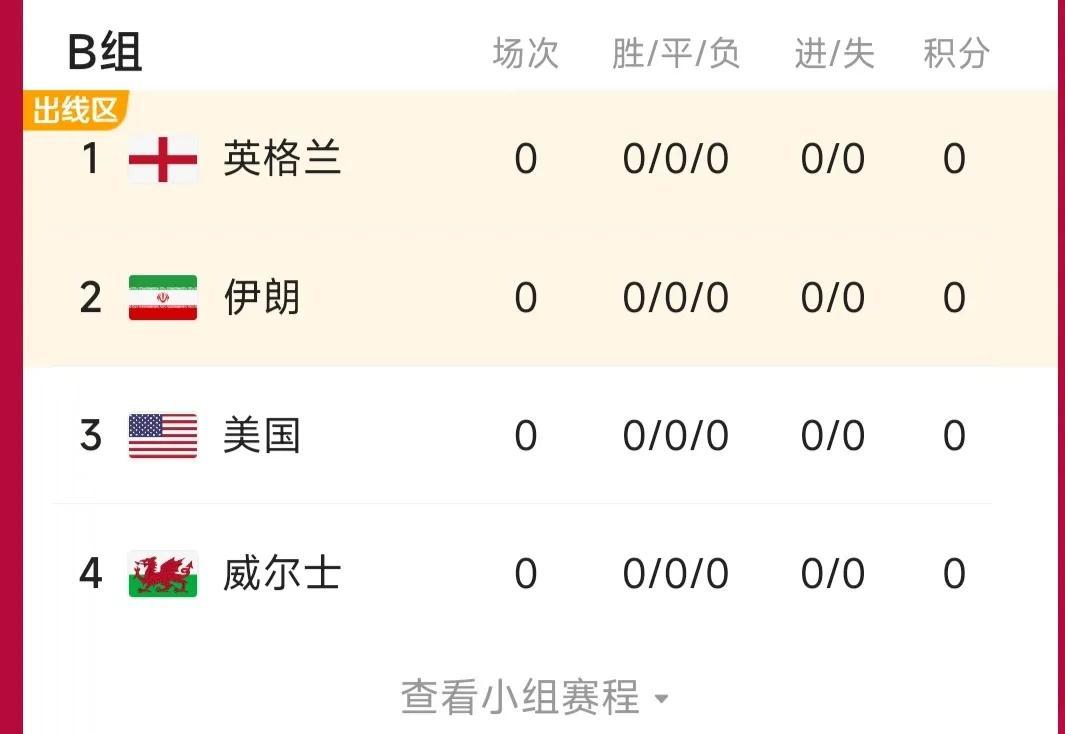
Task: Expand 查看小组赛程 schedule arrow
Action: 662,698
